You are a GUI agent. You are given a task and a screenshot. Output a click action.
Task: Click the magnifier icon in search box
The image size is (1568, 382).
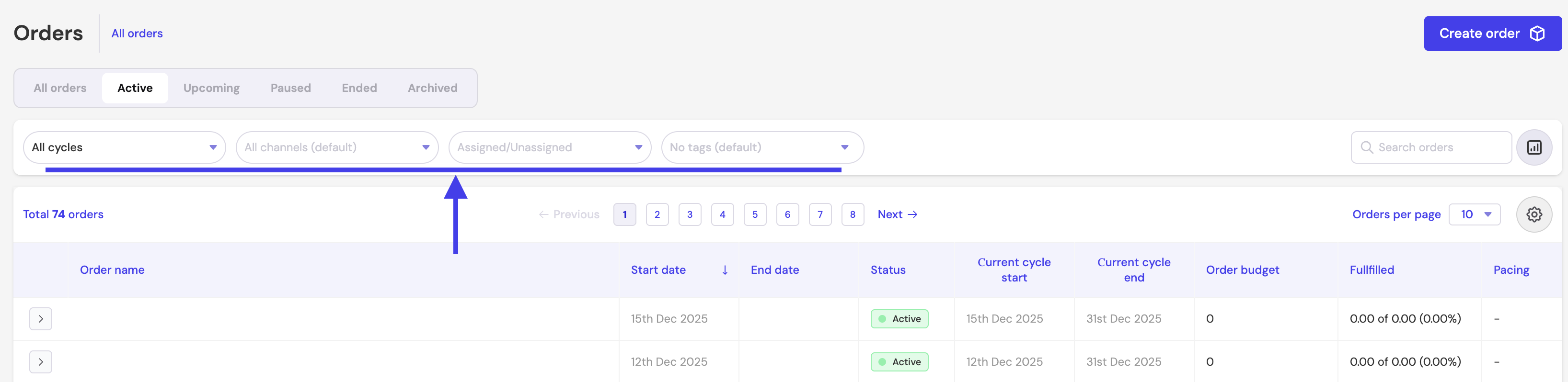(1367, 147)
